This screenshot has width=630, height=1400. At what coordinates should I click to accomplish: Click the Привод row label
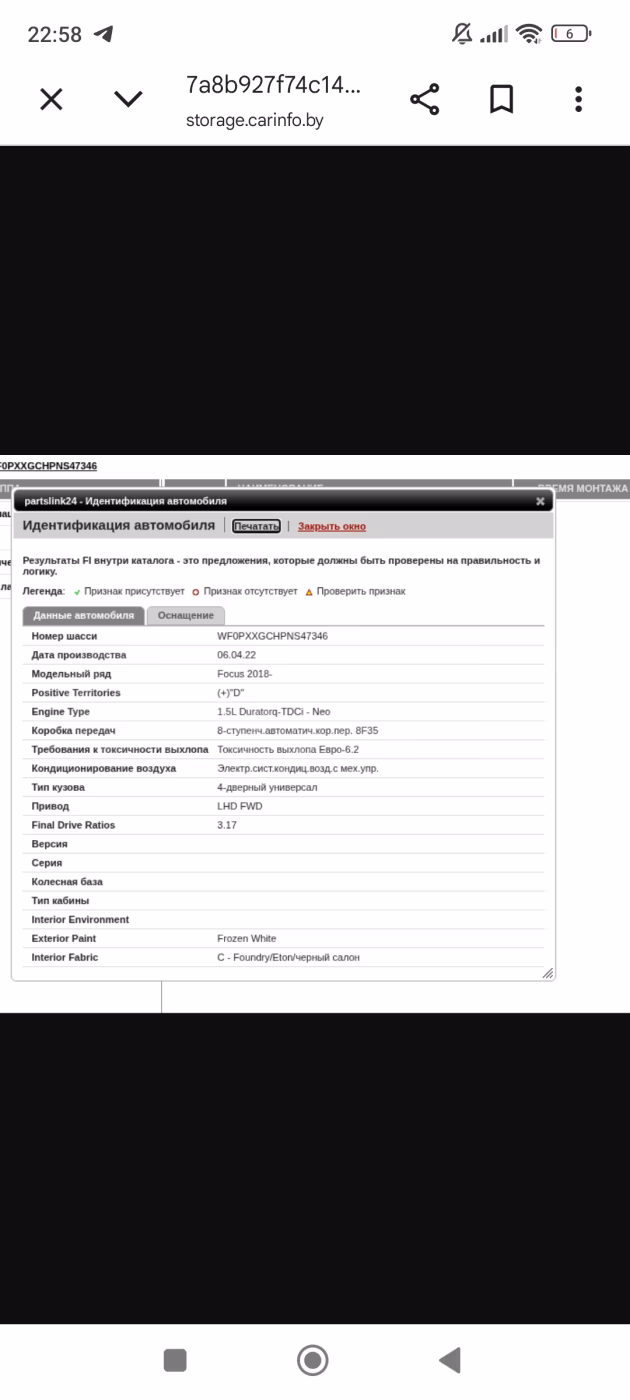pyautogui.click(x=50, y=806)
